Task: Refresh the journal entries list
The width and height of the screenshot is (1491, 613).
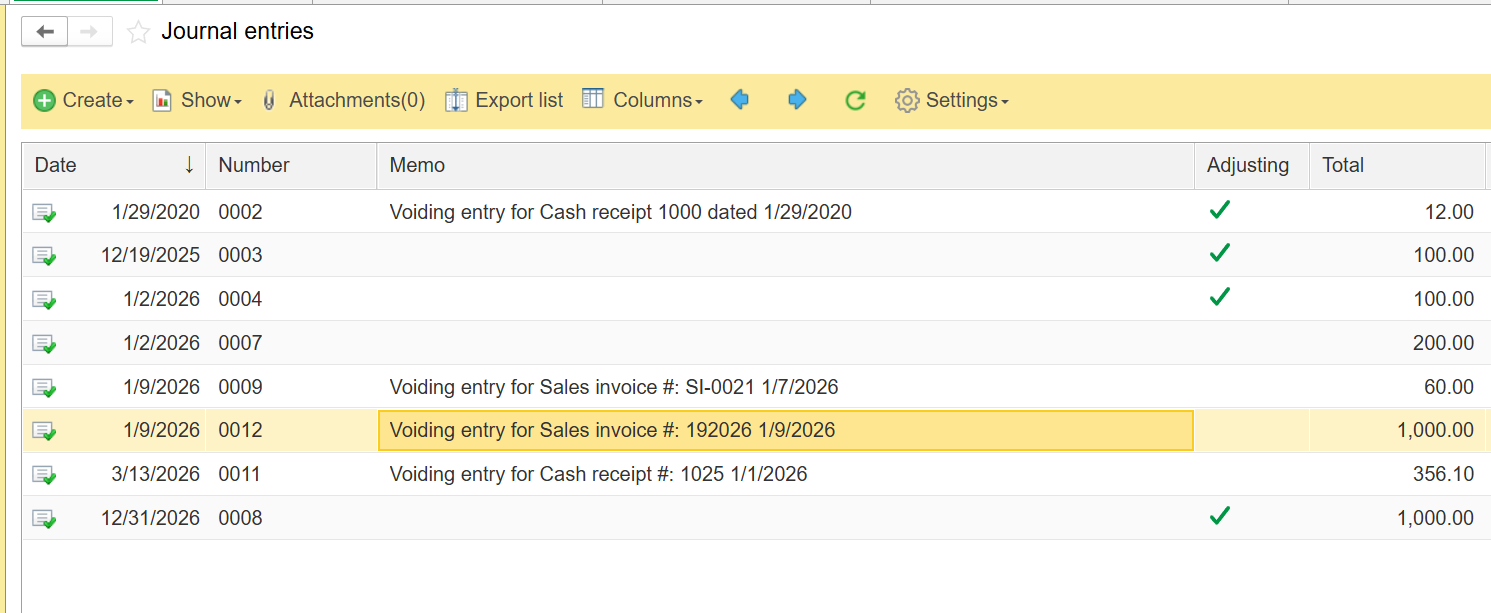Action: (x=855, y=100)
